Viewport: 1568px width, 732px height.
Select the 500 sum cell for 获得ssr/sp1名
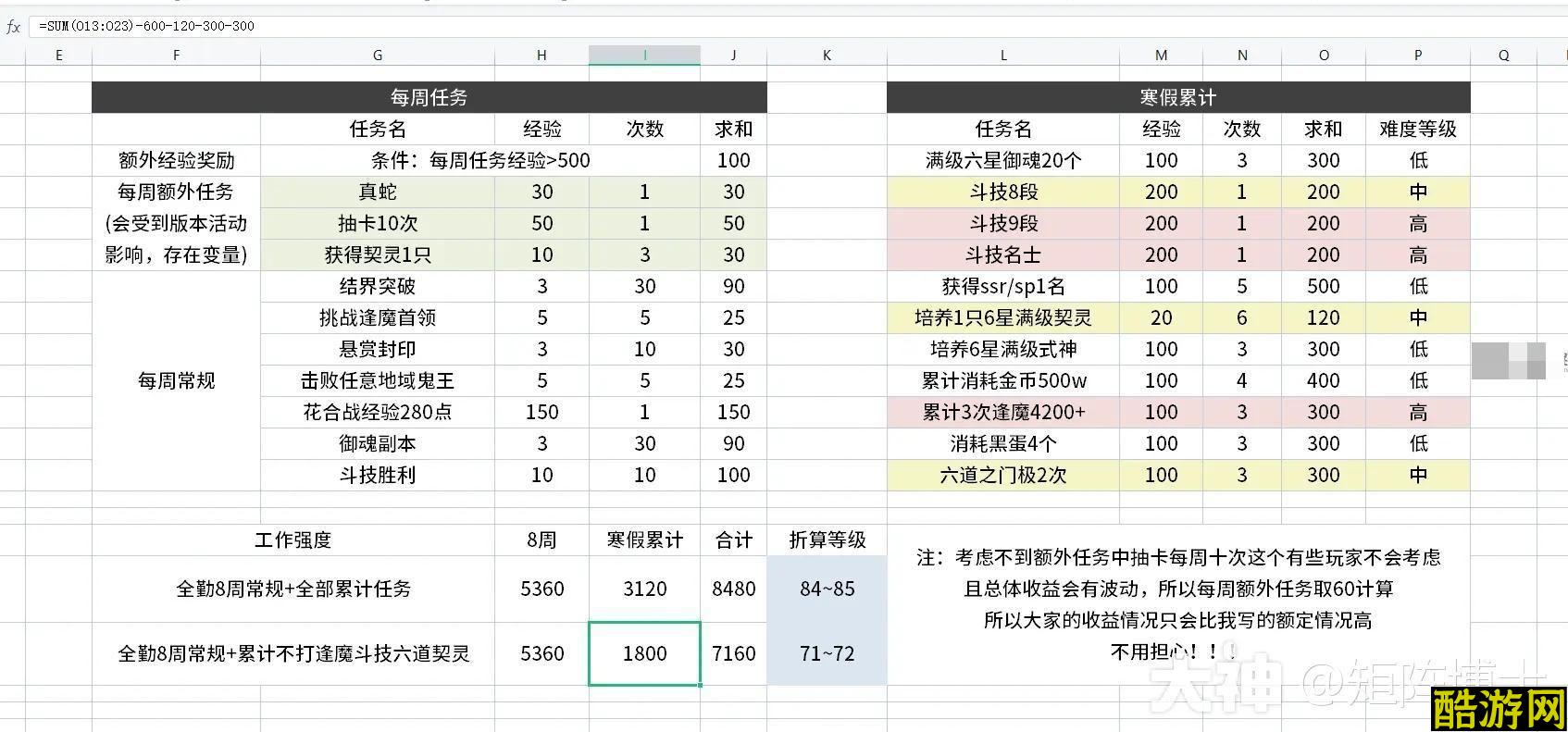coord(1324,286)
